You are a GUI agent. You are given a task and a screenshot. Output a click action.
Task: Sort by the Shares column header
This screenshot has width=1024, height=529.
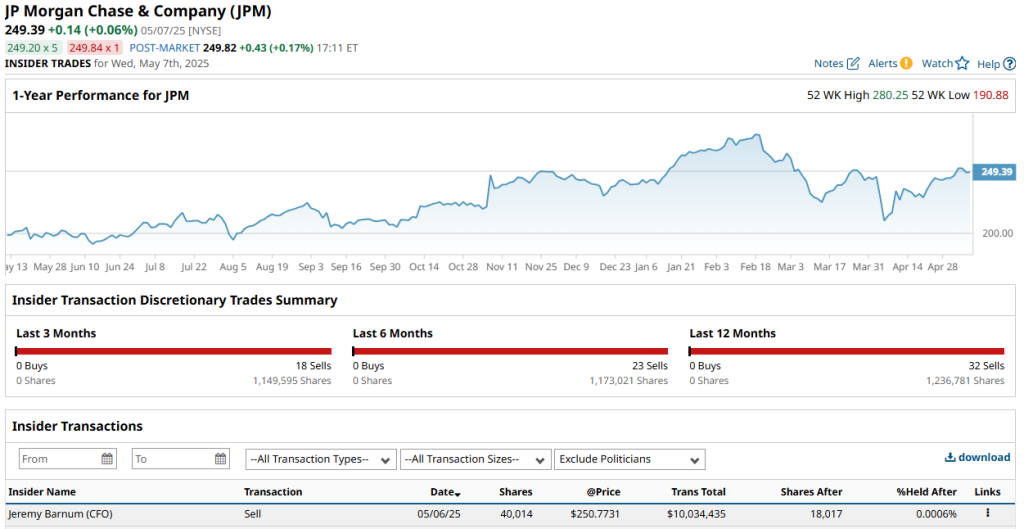(515, 492)
